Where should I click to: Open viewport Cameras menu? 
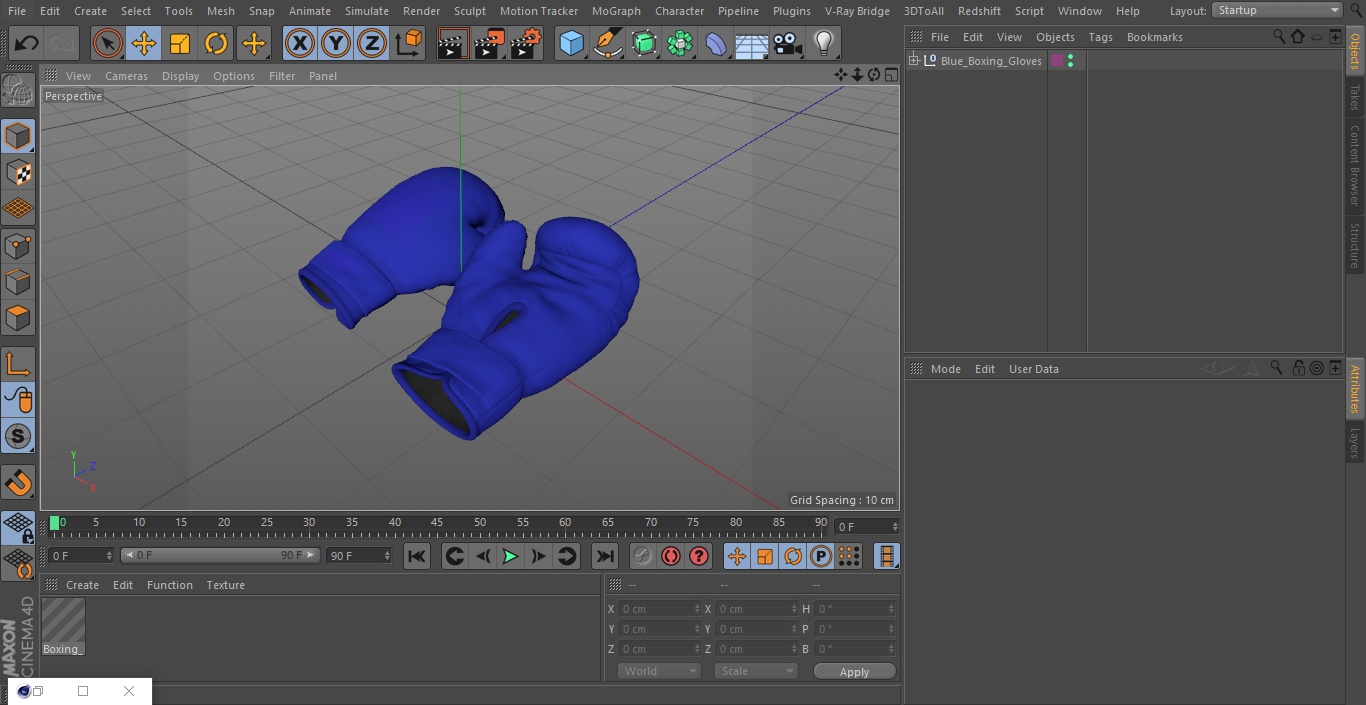126,76
